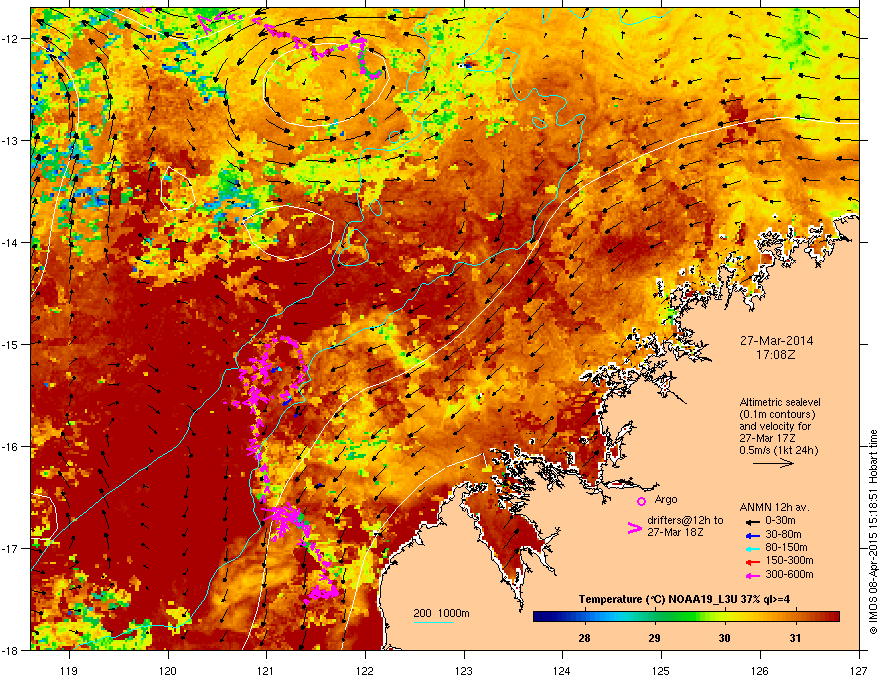This screenshot has width=880, height=680.
Task: Click the 30 color bar tick label
Action: [725, 638]
